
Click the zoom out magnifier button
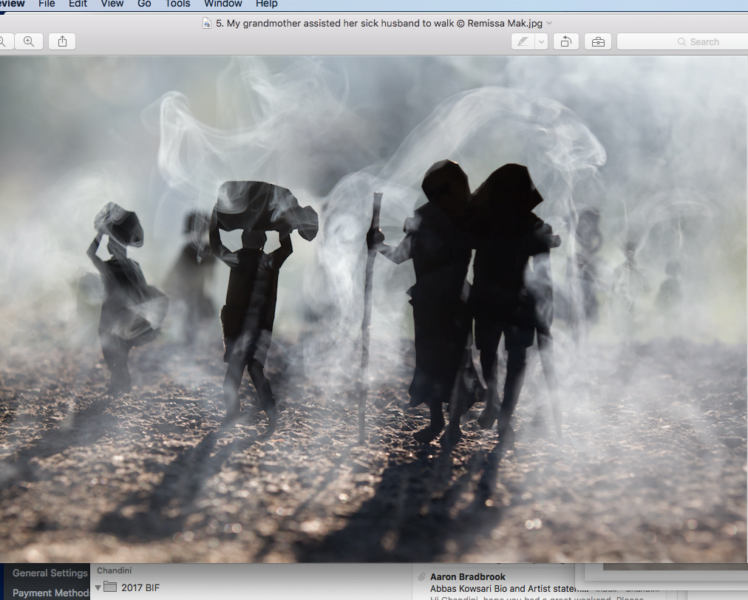coord(3,41)
